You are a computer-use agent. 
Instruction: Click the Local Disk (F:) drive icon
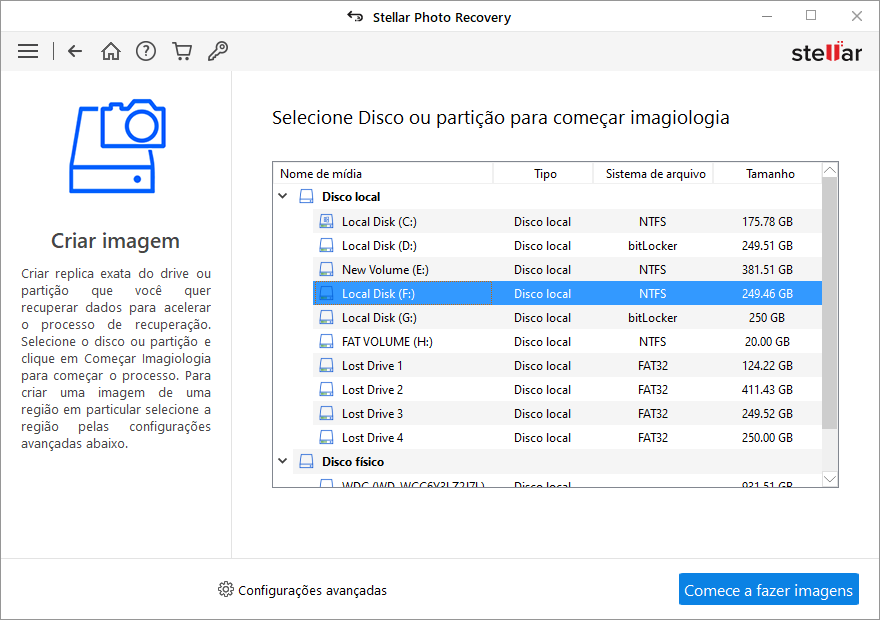pyautogui.click(x=326, y=293)
